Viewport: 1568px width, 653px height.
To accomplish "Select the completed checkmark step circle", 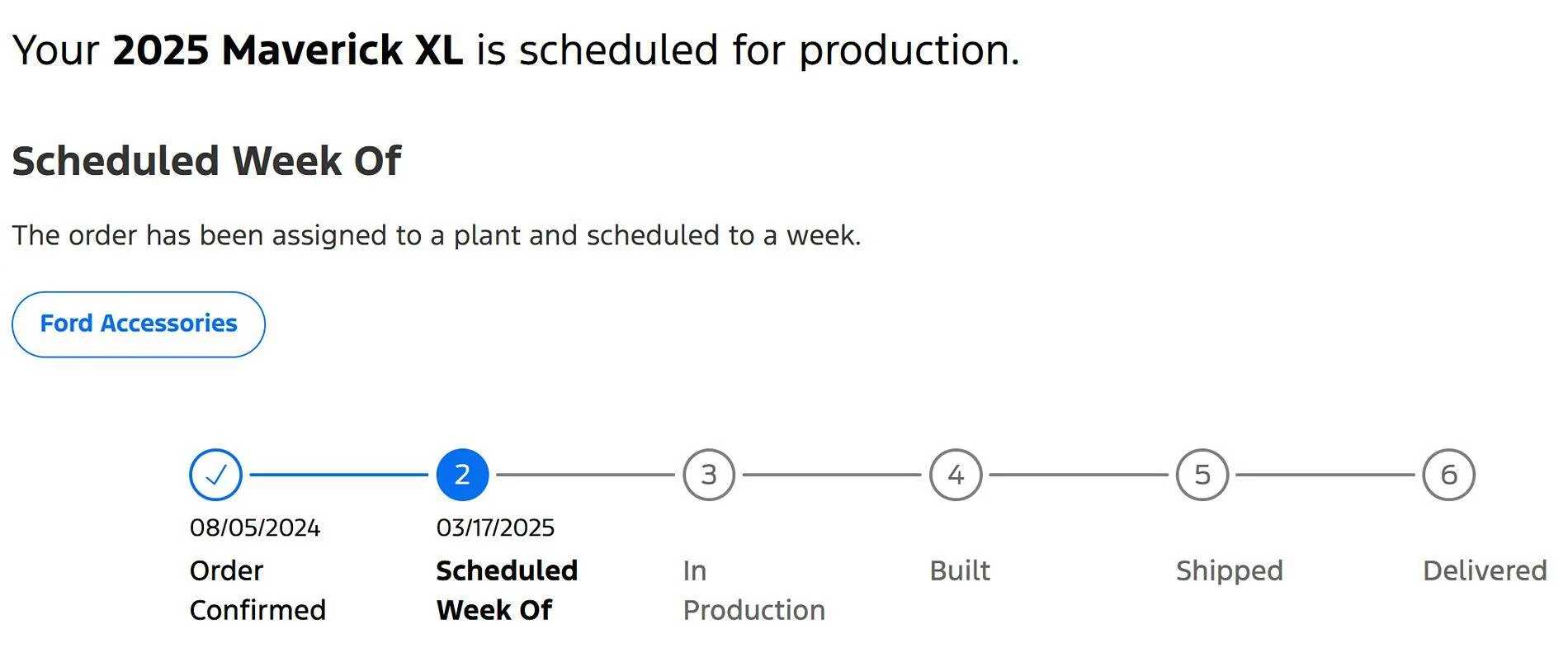I will tap(215, 475).
